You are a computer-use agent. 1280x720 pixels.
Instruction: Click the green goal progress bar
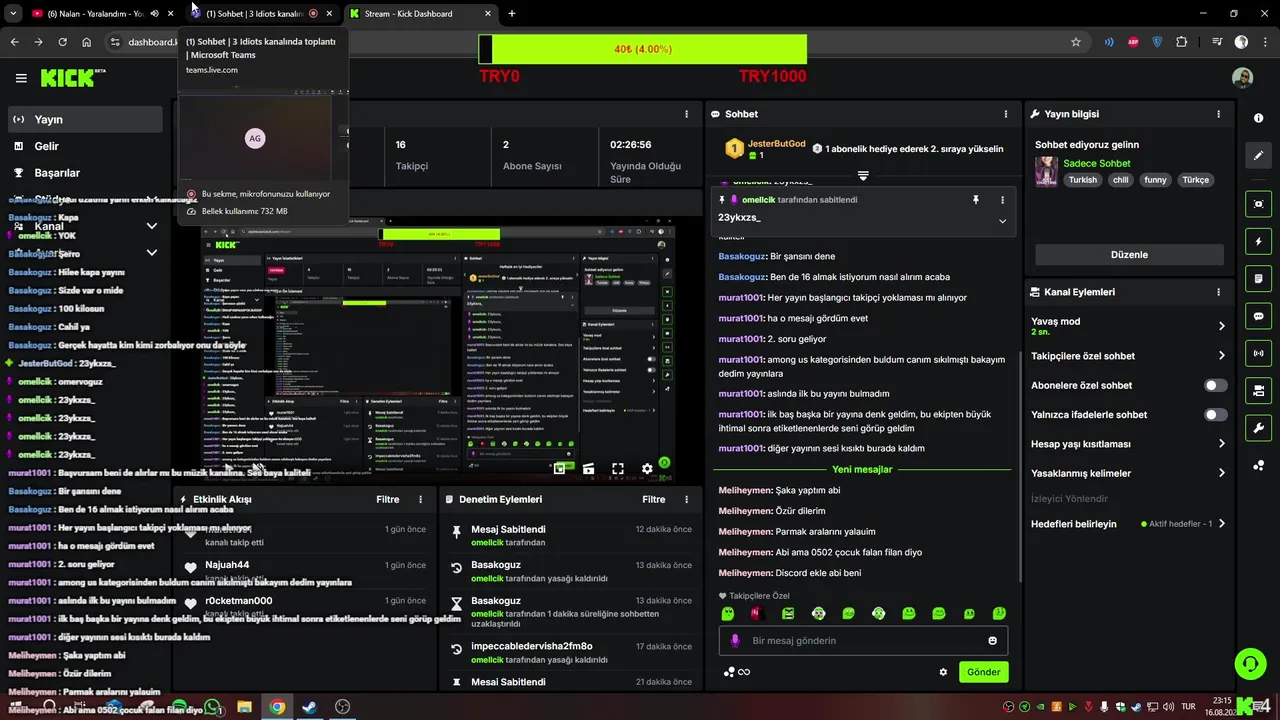pos(643,49)
